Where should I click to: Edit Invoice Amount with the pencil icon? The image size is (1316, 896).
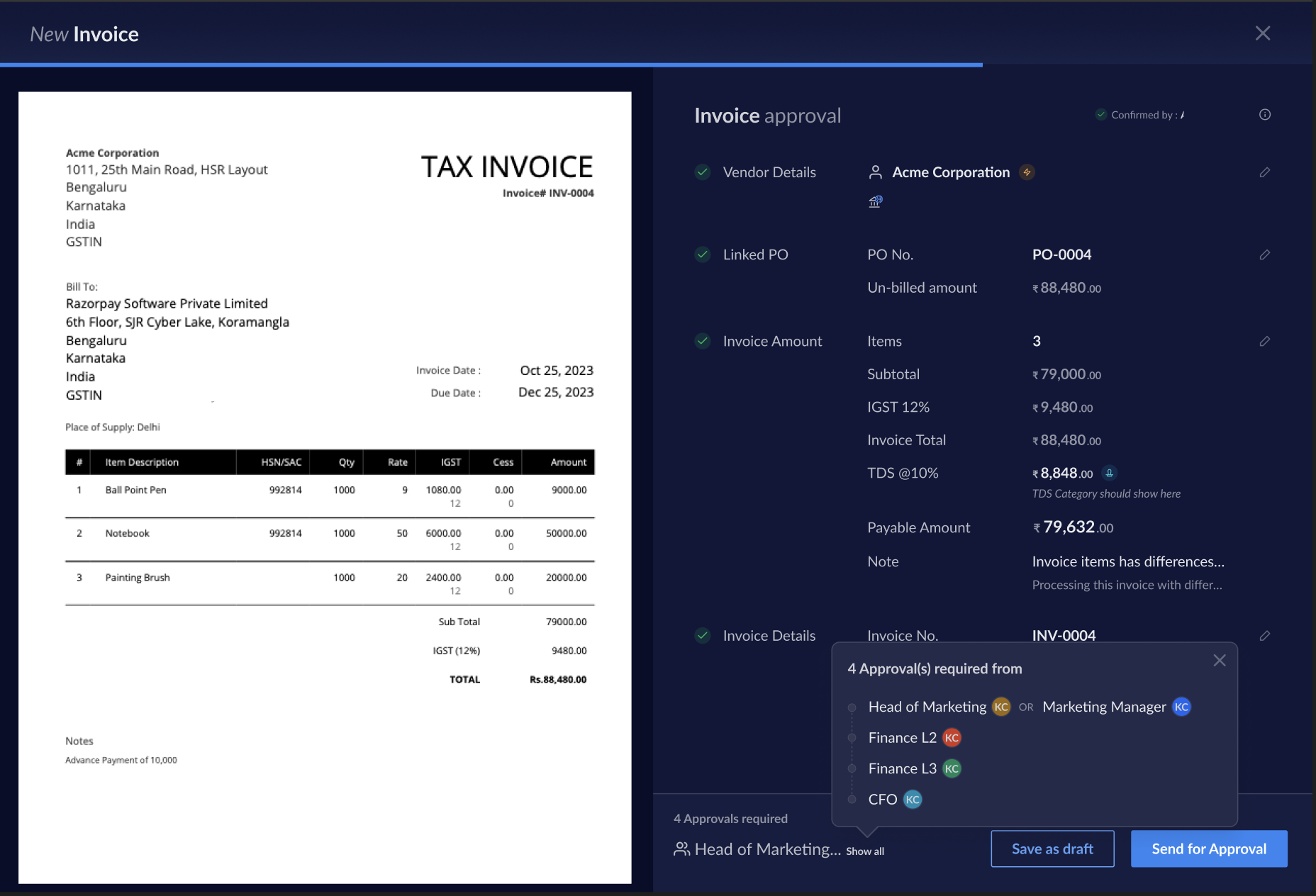[x=1264, y=341]
